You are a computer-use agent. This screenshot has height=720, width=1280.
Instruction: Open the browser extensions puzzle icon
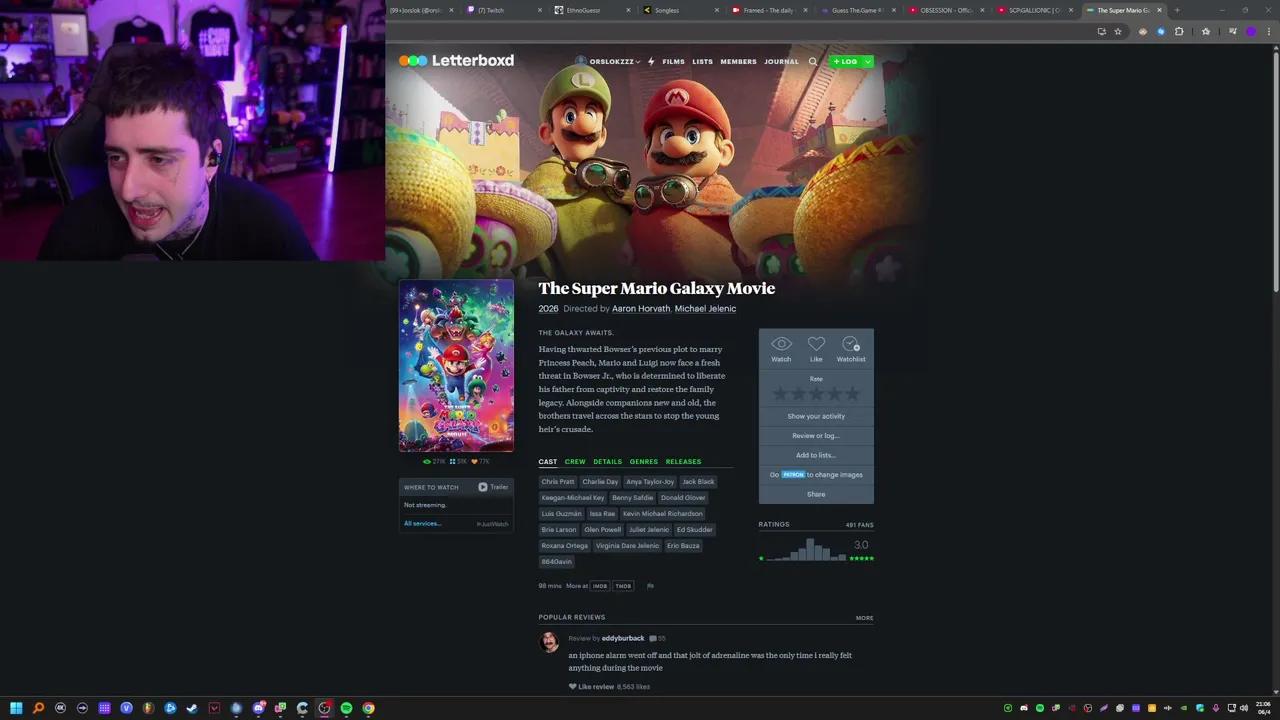1179,31
